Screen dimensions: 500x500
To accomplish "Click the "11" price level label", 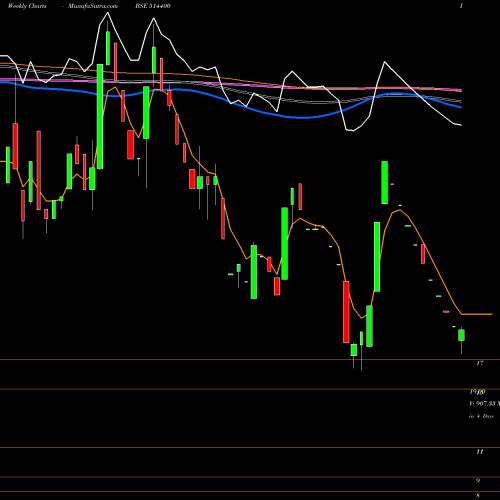I will coord(480,452).
